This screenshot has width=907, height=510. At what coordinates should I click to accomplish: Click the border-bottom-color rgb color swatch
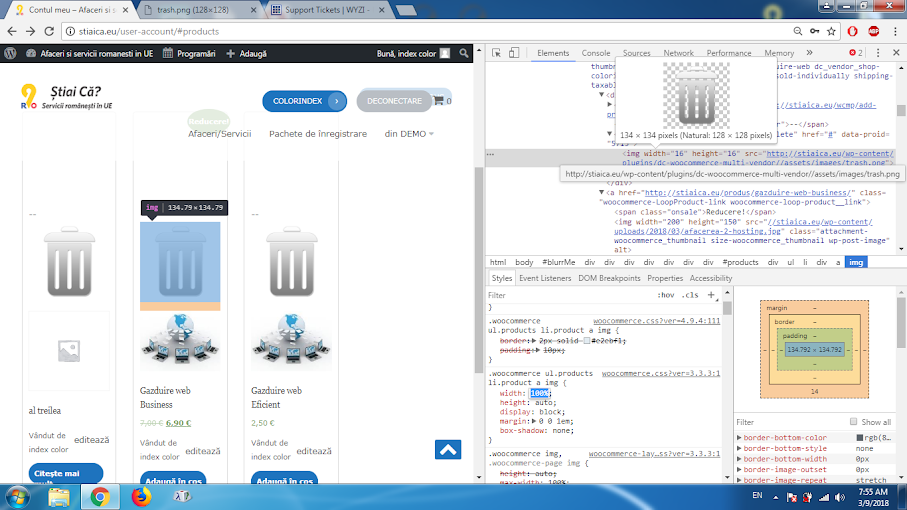(x=860, y=438)
